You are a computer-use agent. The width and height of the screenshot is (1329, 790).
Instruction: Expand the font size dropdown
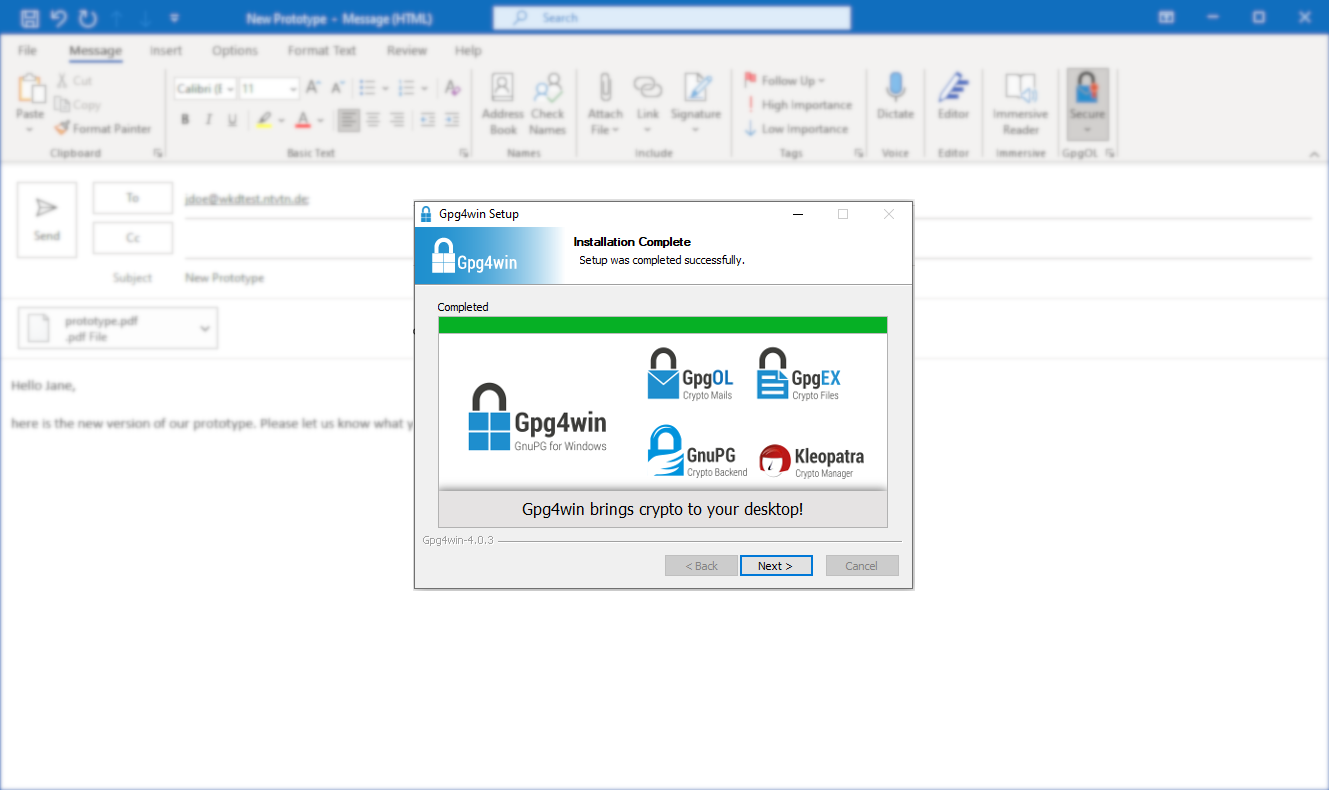[293, 89]
